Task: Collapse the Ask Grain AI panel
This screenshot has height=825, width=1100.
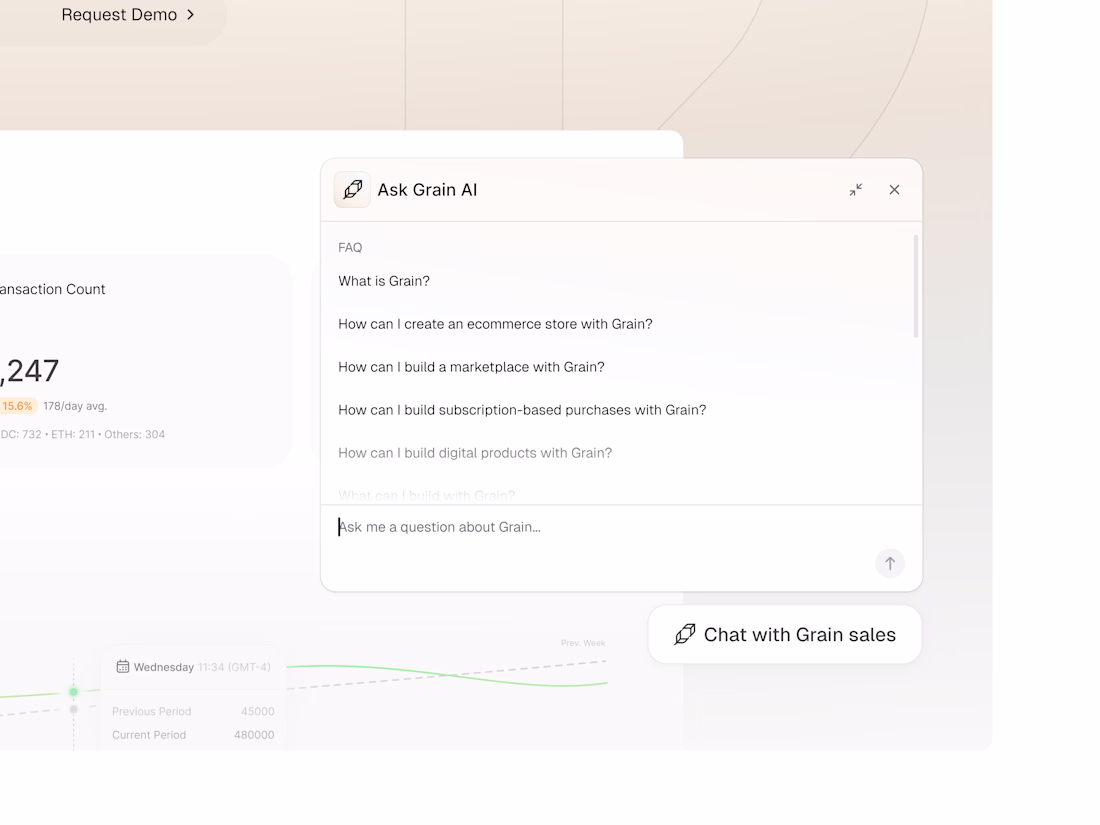Action: [x=856, y=190]
